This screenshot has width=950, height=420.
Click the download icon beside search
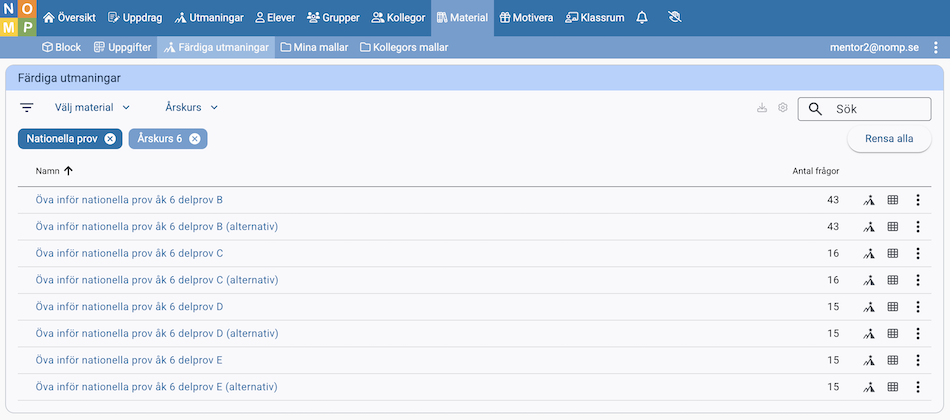(x=762, y=108)
